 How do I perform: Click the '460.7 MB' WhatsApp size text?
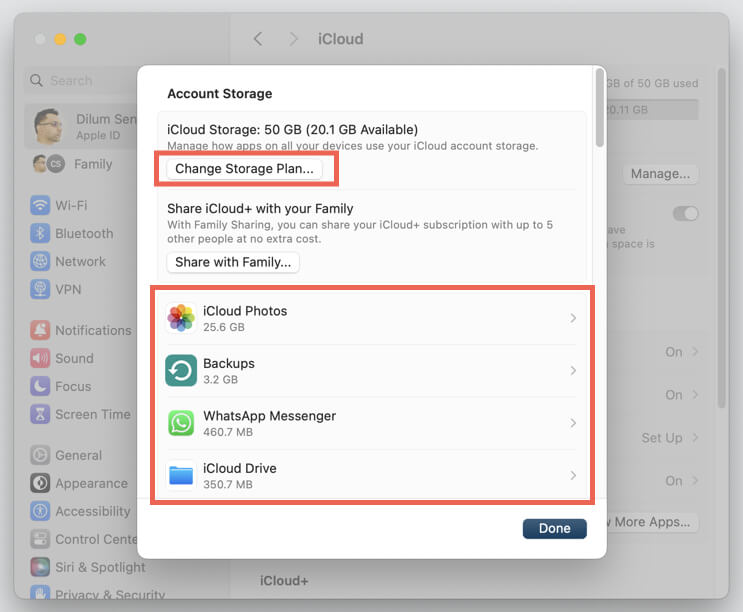tap(228, 432)
